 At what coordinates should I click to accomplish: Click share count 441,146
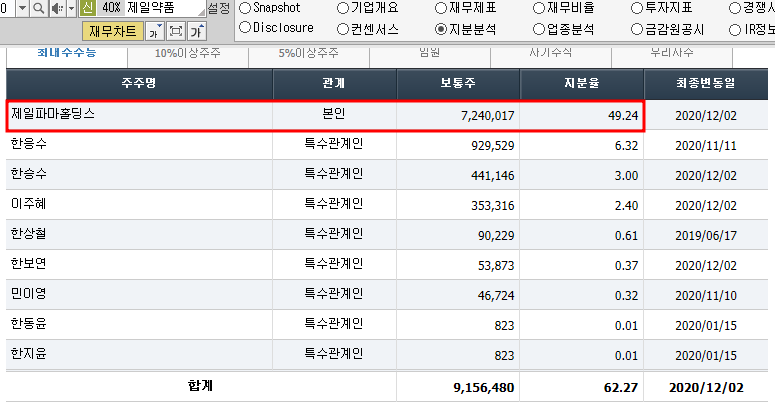tap(493, 176)
